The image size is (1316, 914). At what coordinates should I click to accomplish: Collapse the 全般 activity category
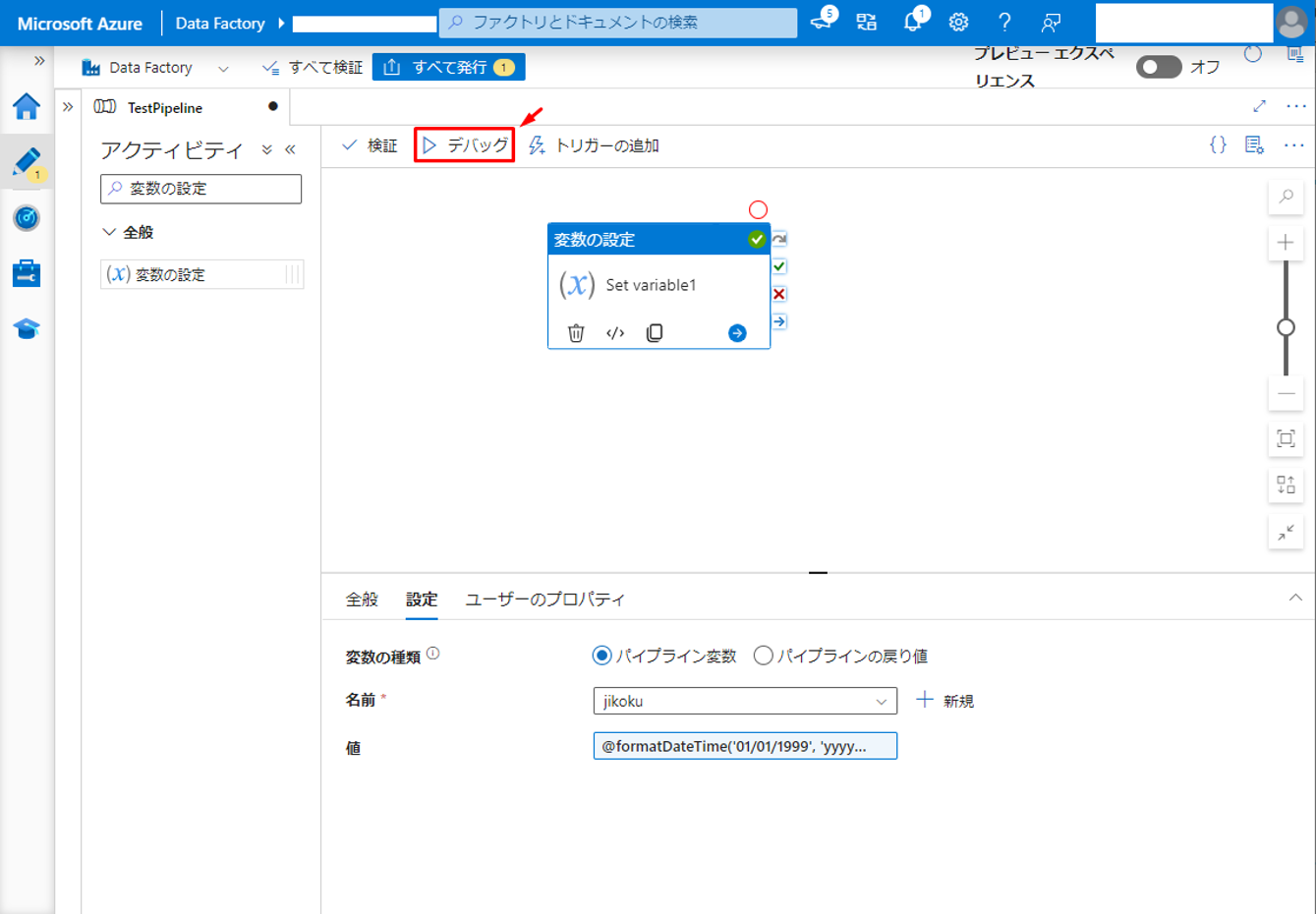click(x=109, y=232)
